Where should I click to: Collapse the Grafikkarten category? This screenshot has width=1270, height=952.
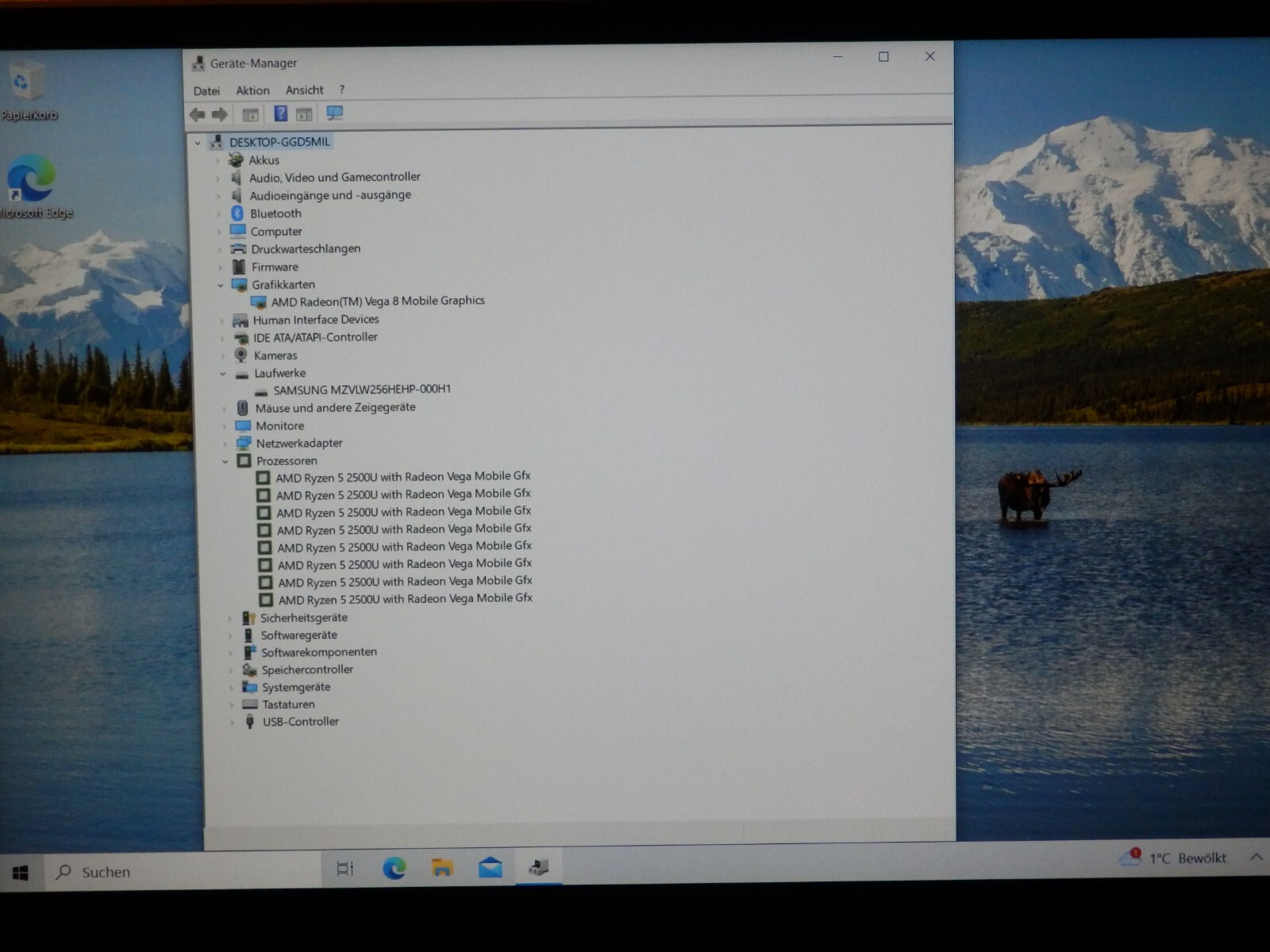pos(221,285)
